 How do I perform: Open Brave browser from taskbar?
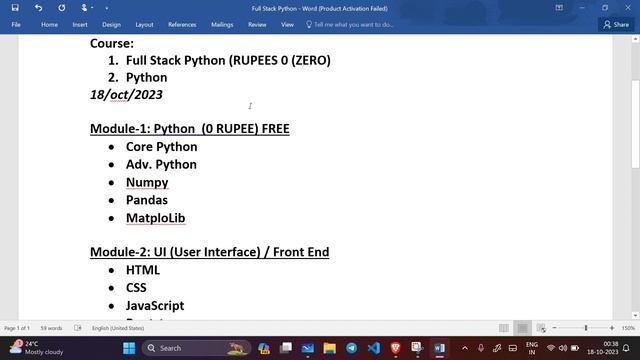click(395, 348)
